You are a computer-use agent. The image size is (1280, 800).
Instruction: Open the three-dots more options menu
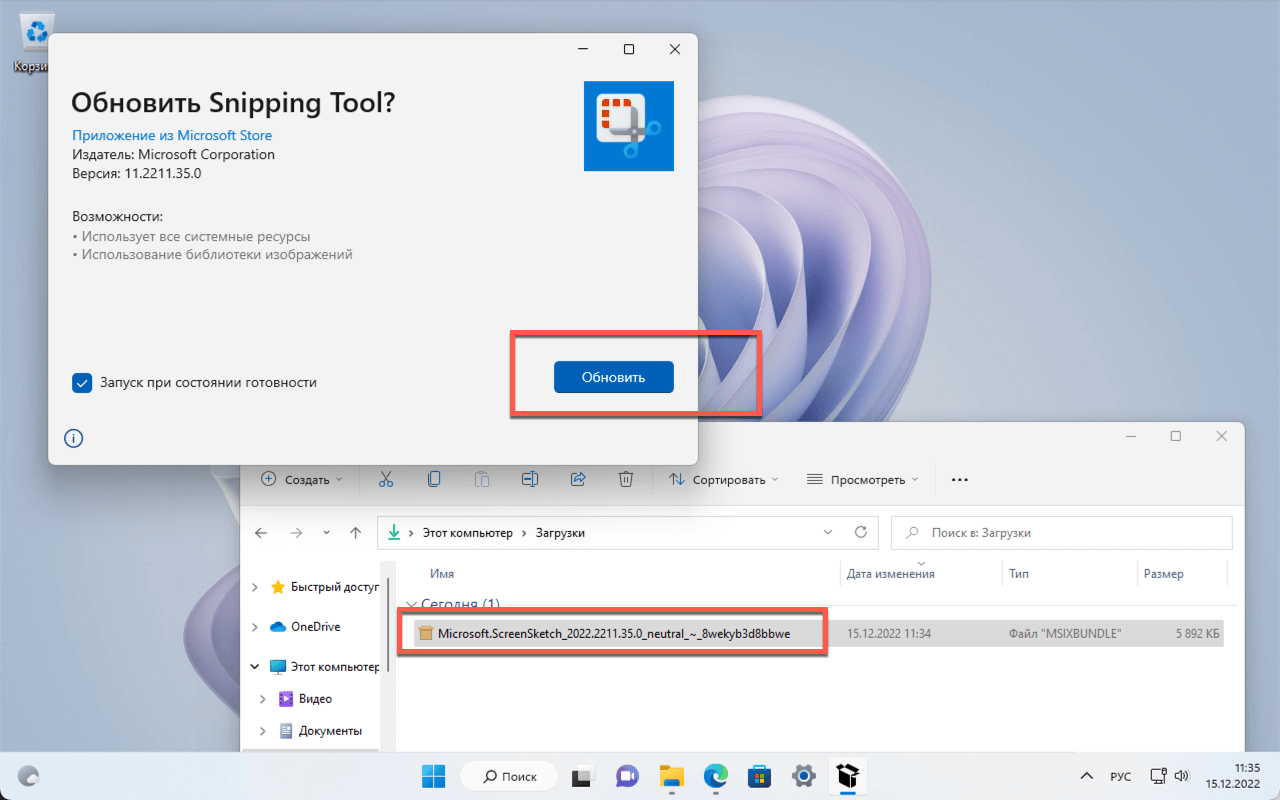coord(960,479)
